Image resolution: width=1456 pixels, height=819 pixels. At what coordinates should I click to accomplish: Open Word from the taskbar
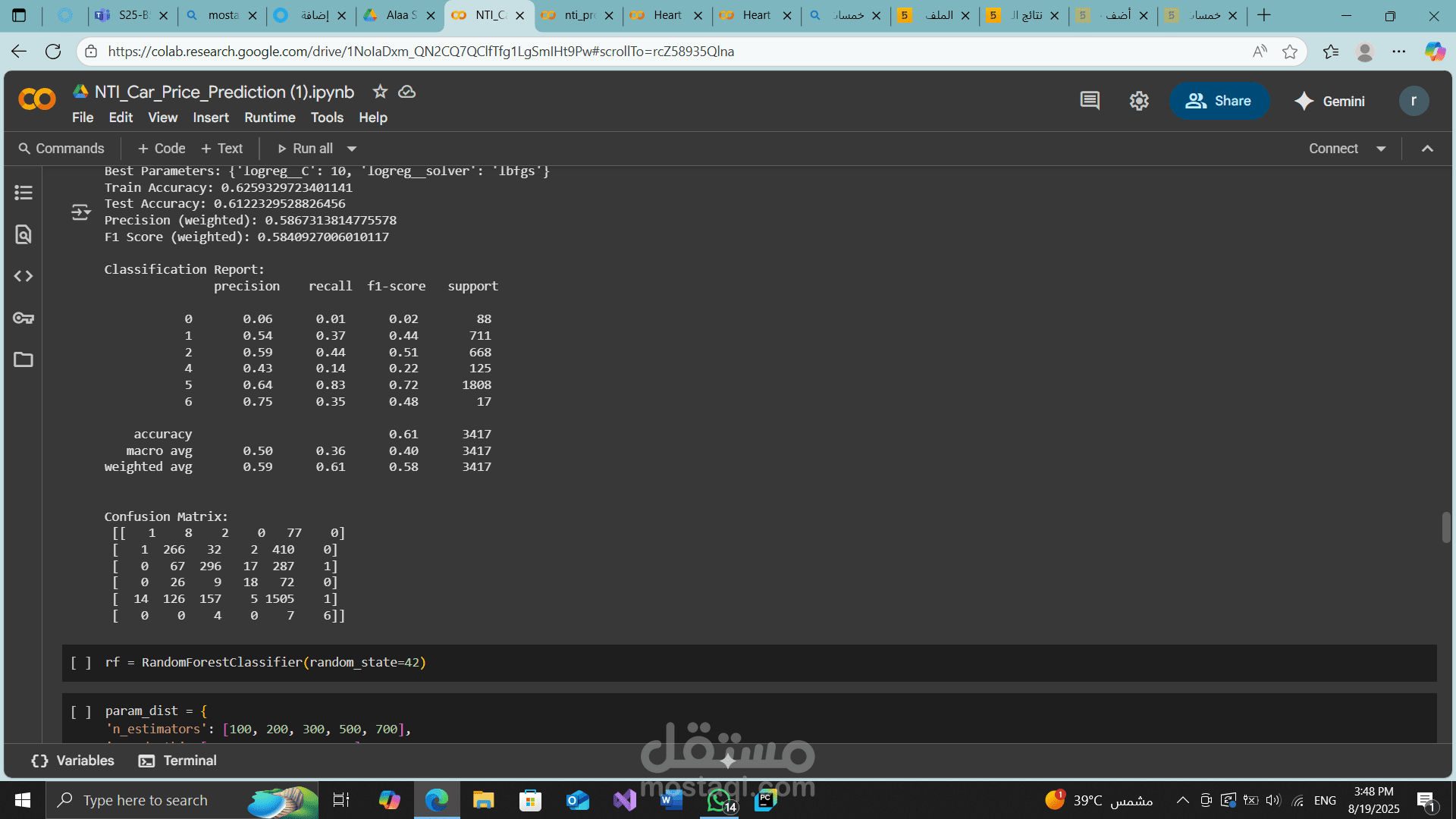pyautogui.click(x=672, y=800)
